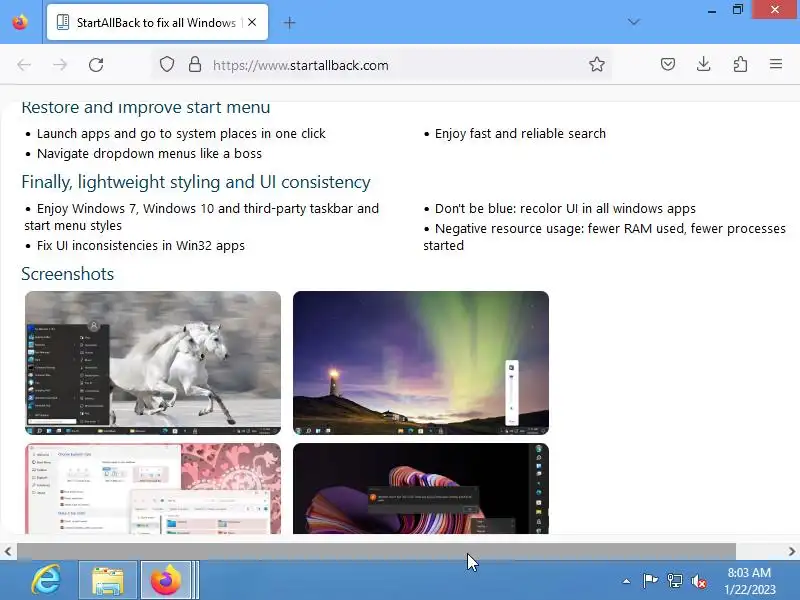This screenshot has width=800, height=600.
Task: Go back to the previous page
Action: (x=24, y=65)
